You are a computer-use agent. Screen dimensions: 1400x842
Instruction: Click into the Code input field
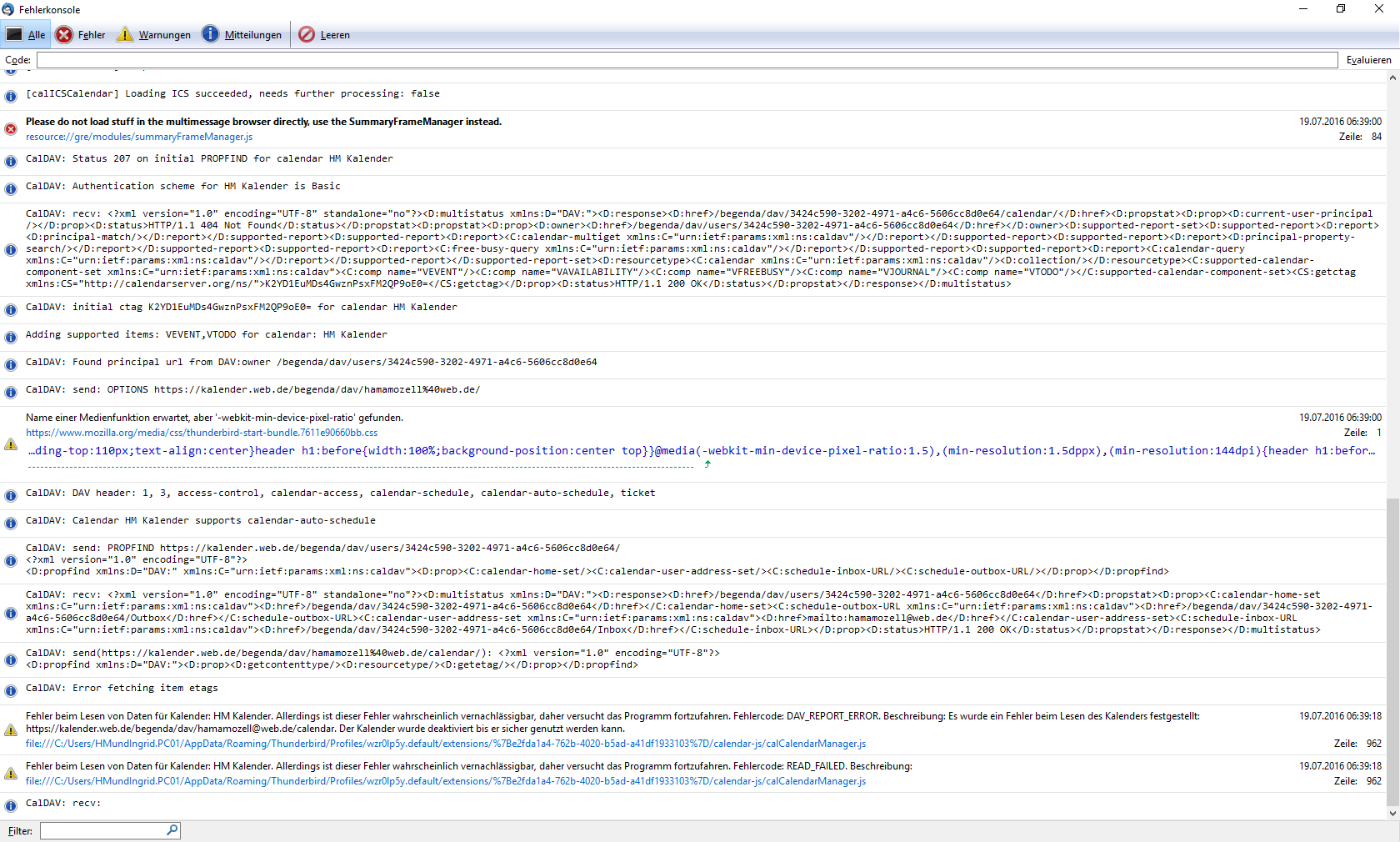[x=687, y=60]
